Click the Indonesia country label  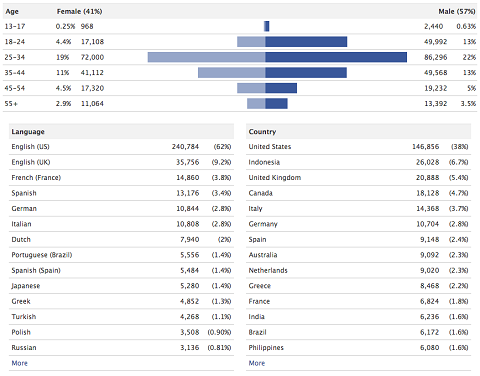264,162
